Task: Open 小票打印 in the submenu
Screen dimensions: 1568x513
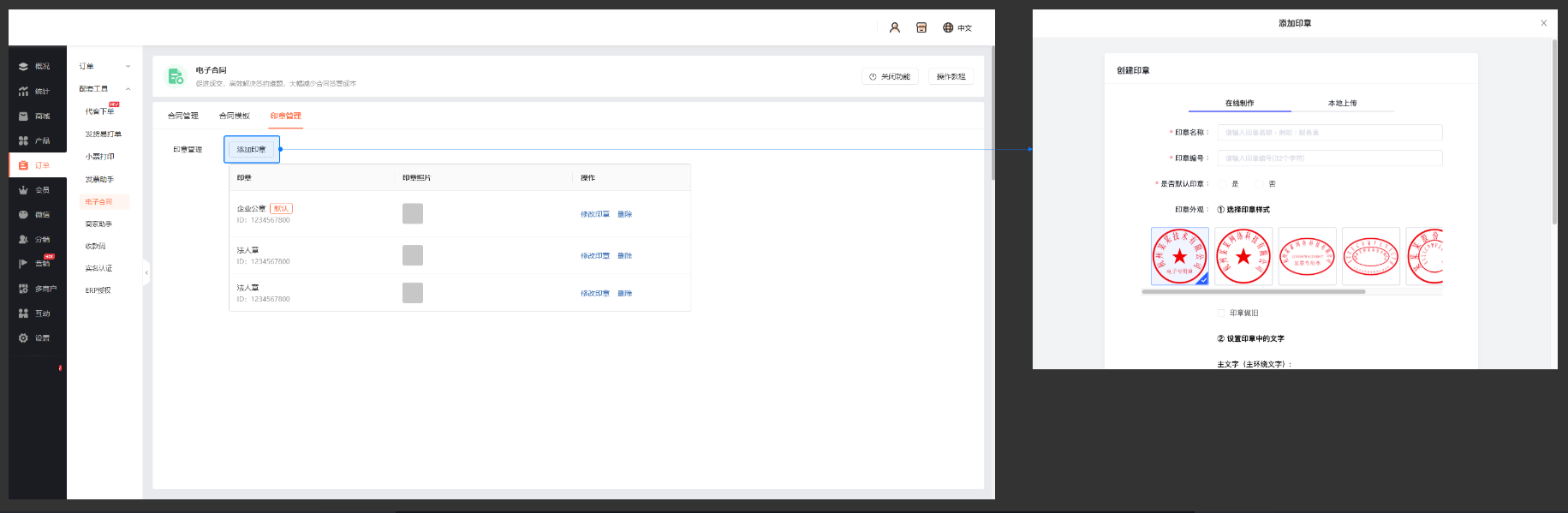Action: (99, 157)
